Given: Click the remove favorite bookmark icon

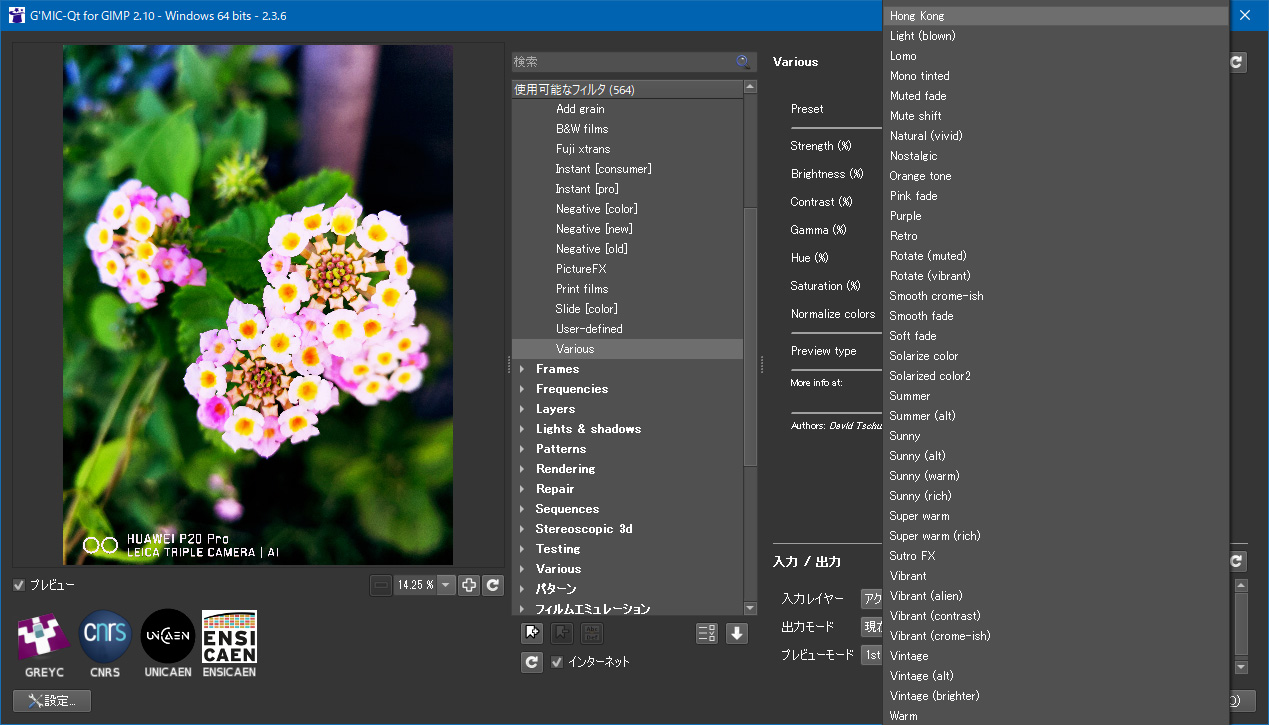Looking at the screenshot, I should click(562, 633).
